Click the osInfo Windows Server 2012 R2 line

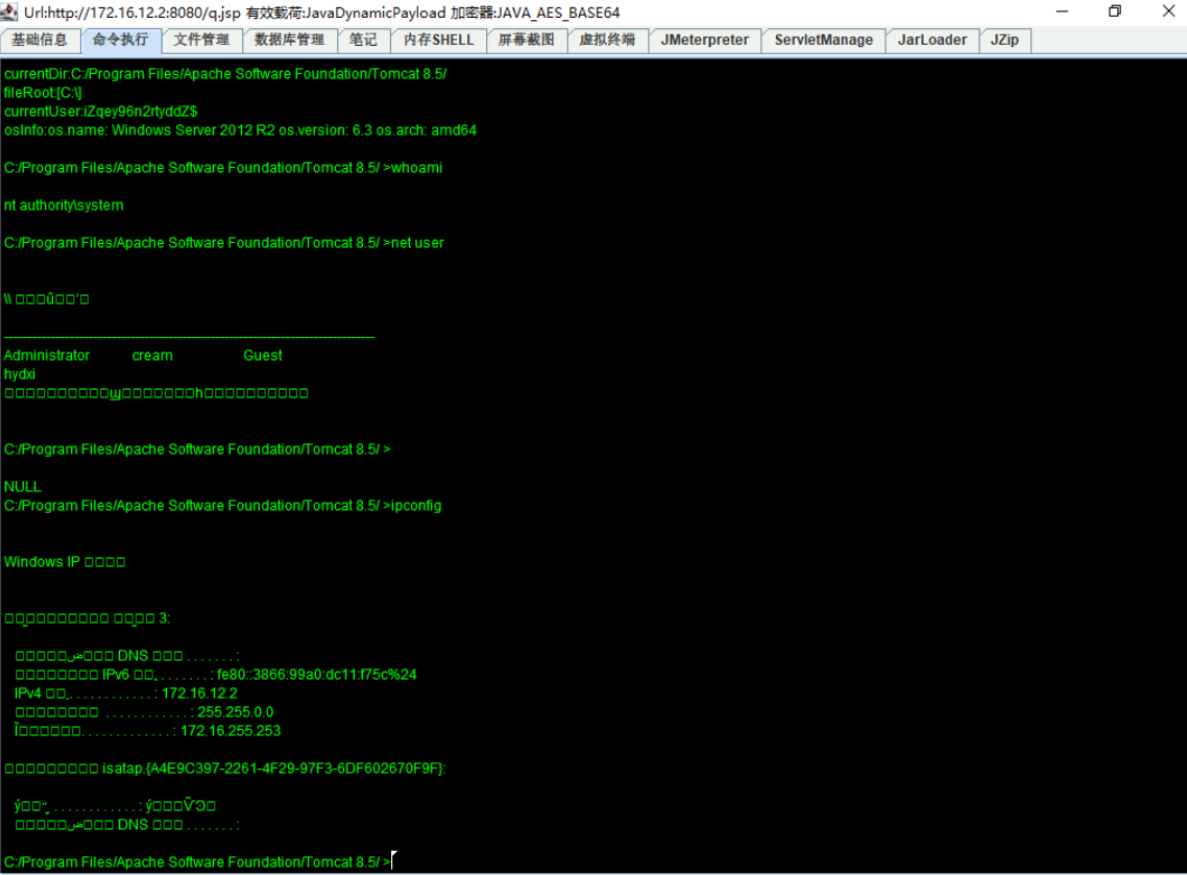click(240, 130)
